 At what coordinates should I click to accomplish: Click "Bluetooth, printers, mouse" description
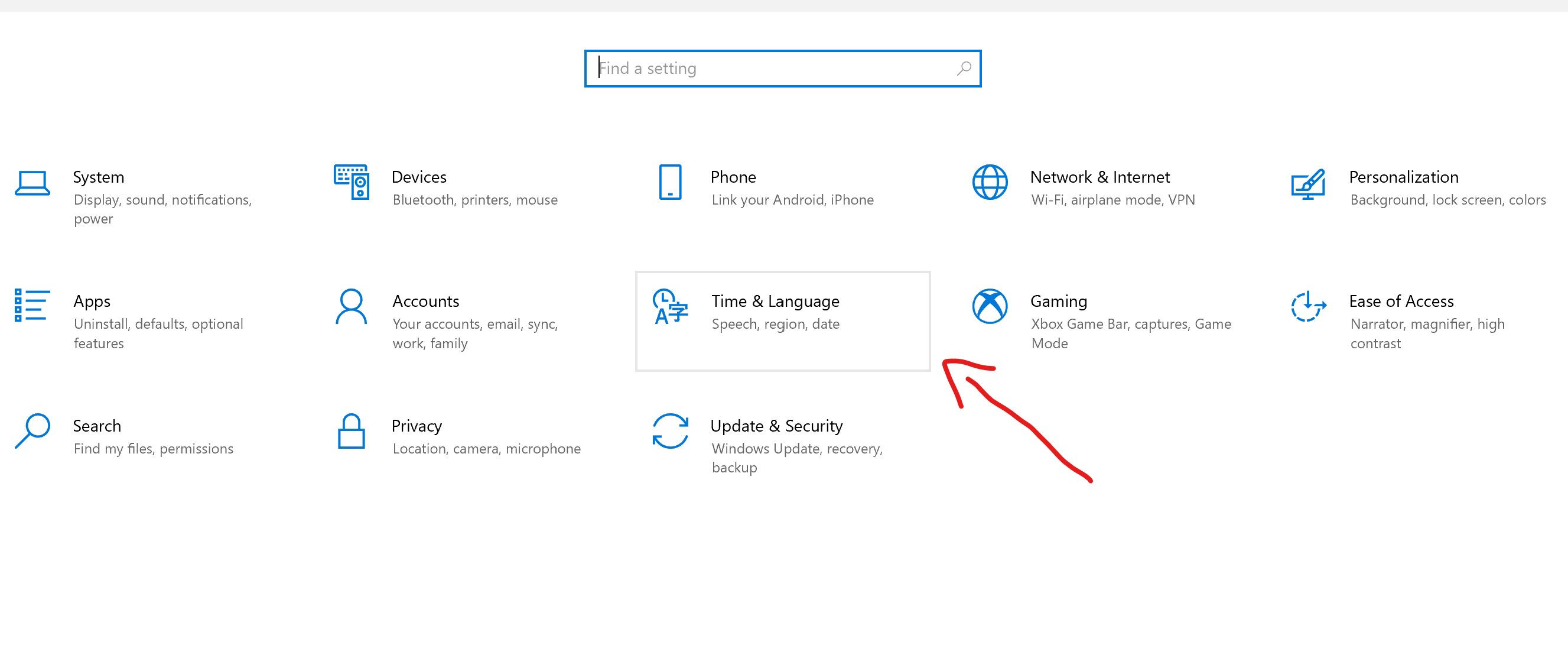(x=475, y=200)
